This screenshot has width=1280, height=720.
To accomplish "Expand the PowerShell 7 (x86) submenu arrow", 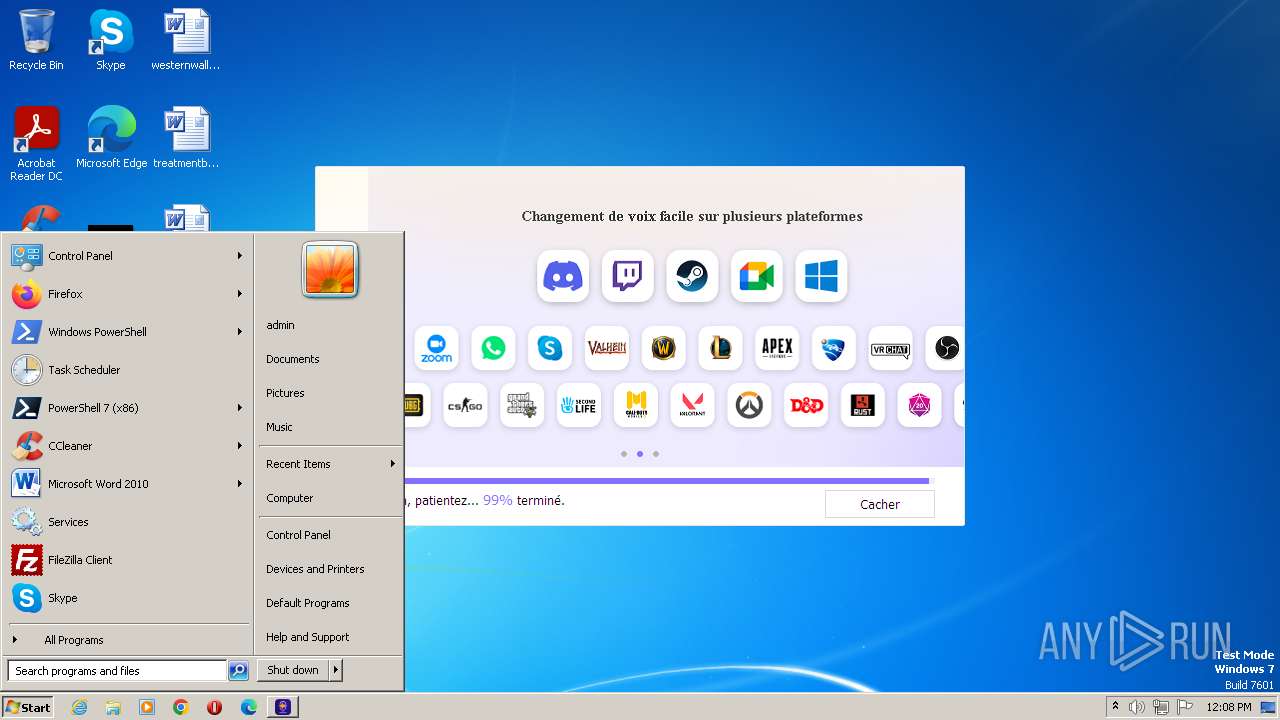I will 240,408.
